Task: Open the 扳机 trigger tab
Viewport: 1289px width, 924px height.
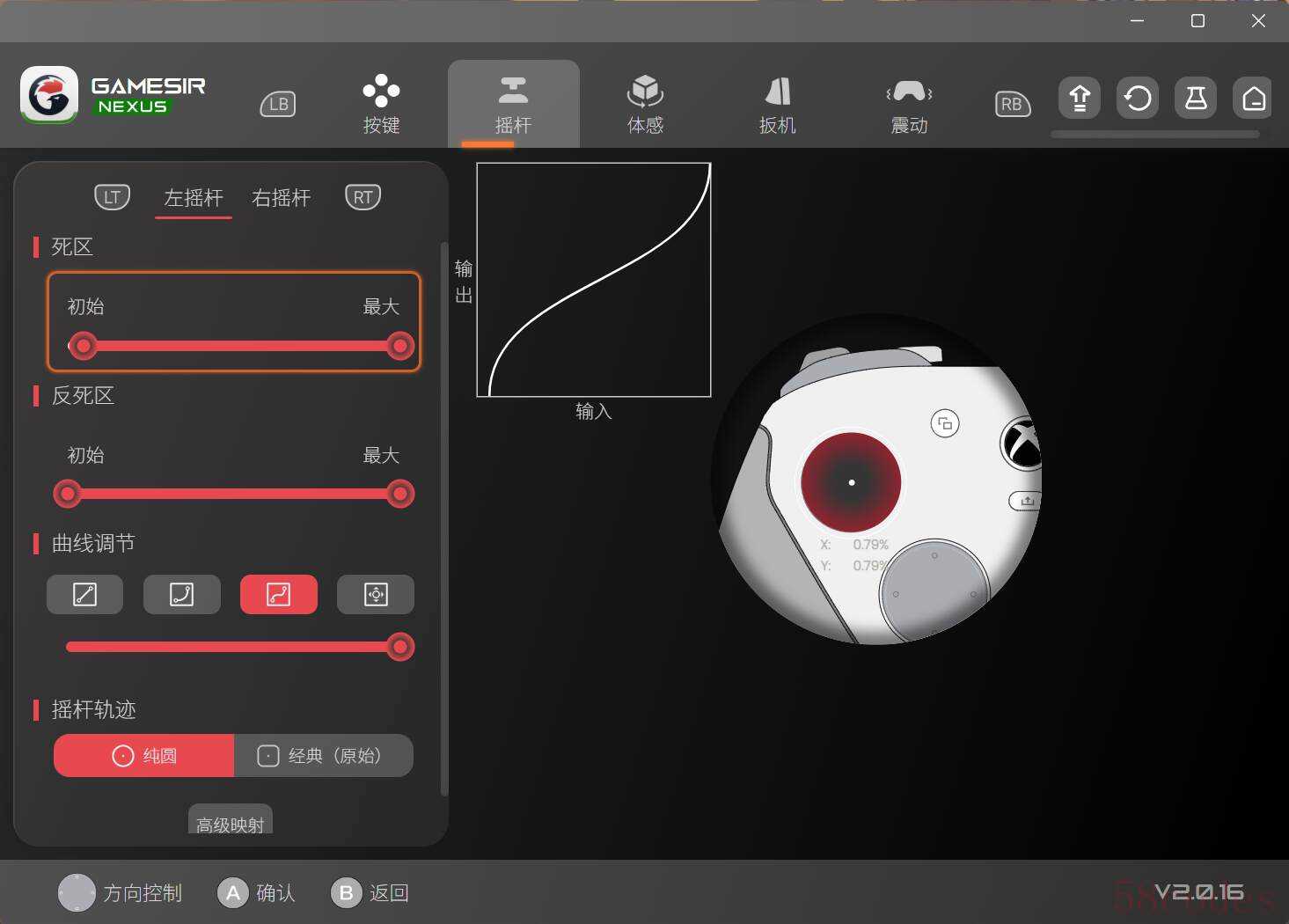Action: pos(777,104)
